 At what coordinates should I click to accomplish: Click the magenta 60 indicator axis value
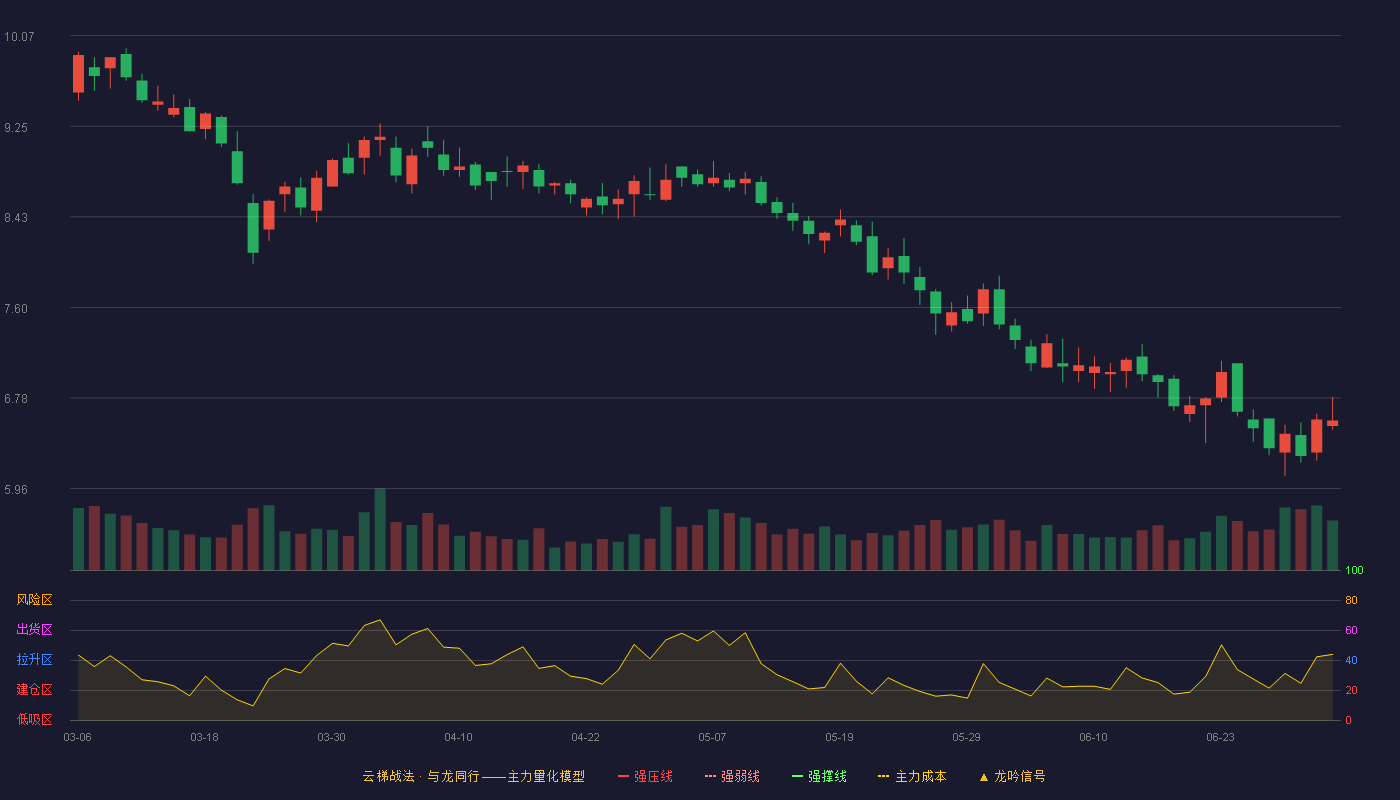point(1351,630)
